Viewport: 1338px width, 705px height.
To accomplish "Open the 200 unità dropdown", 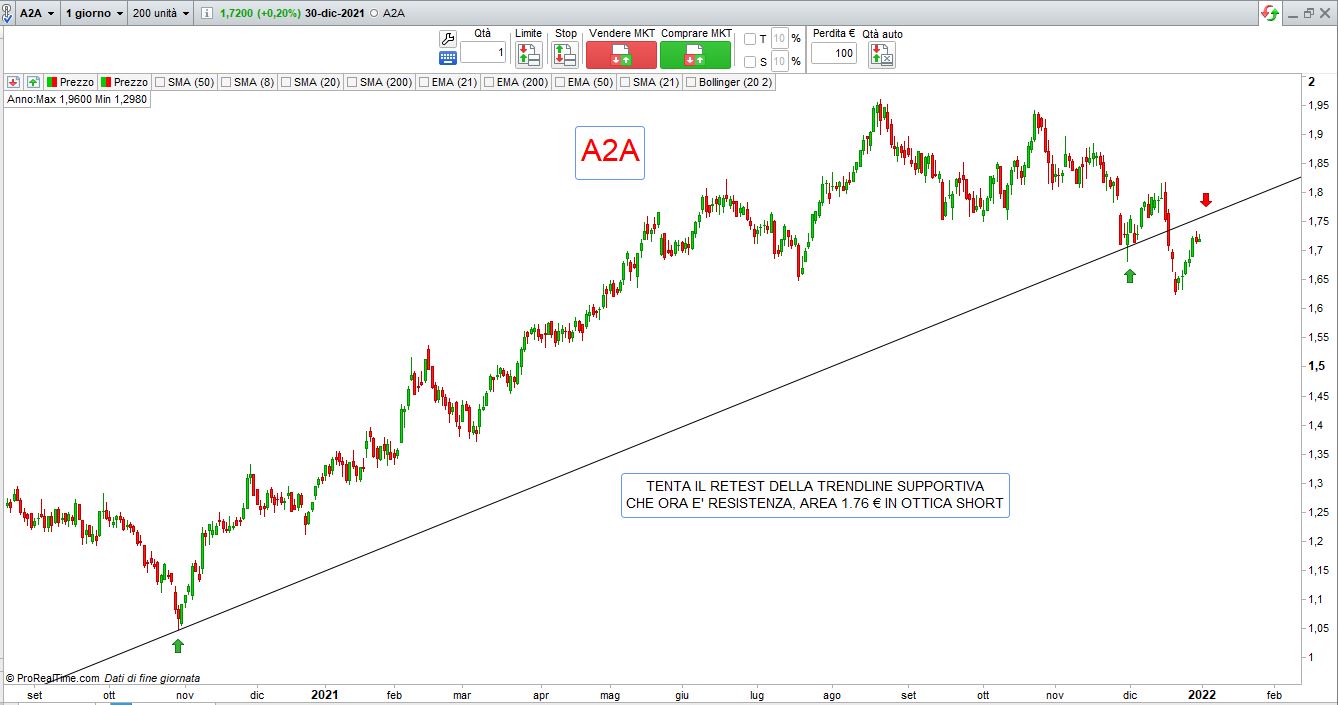I will [160, 13].
